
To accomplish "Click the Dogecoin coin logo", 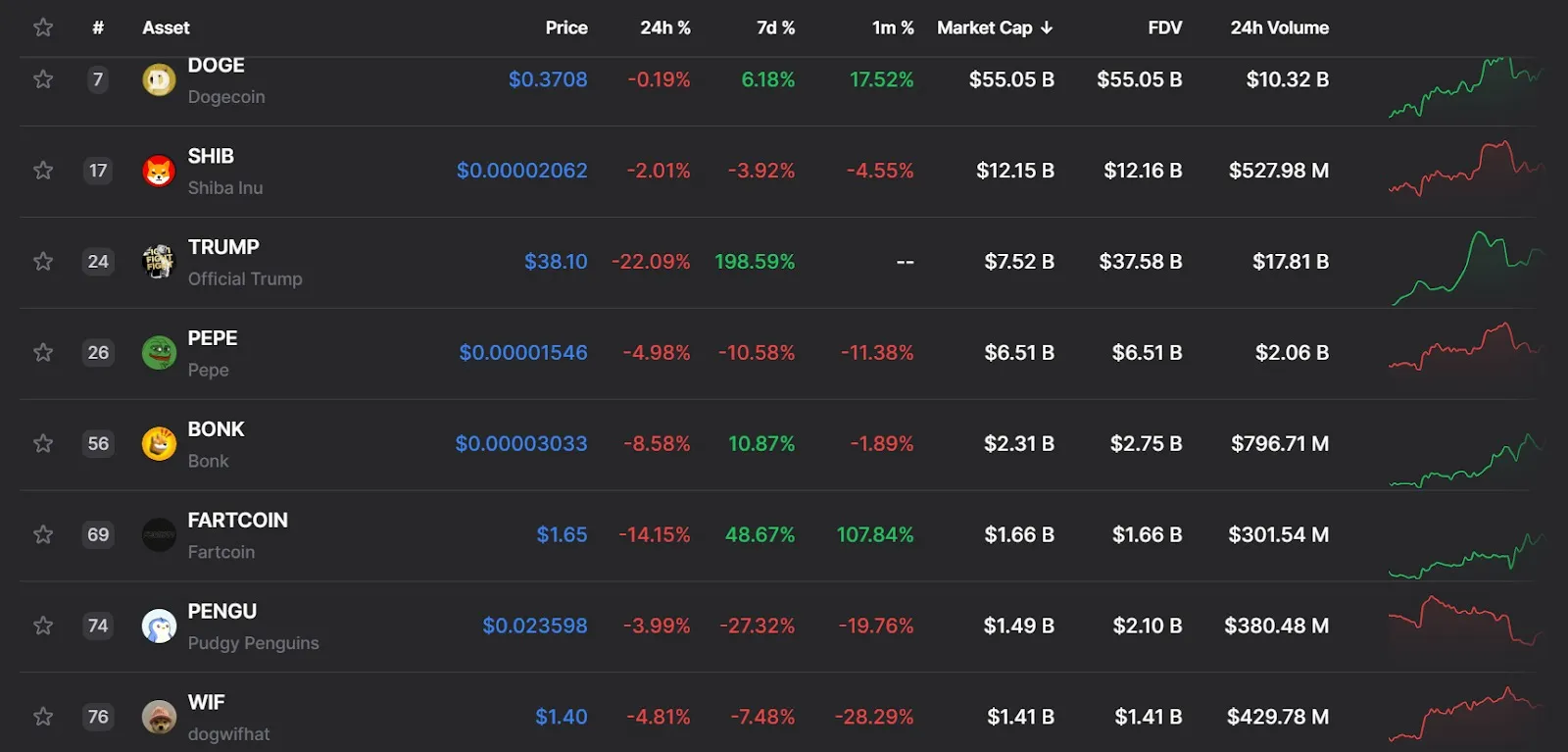I will click(159, 79).
